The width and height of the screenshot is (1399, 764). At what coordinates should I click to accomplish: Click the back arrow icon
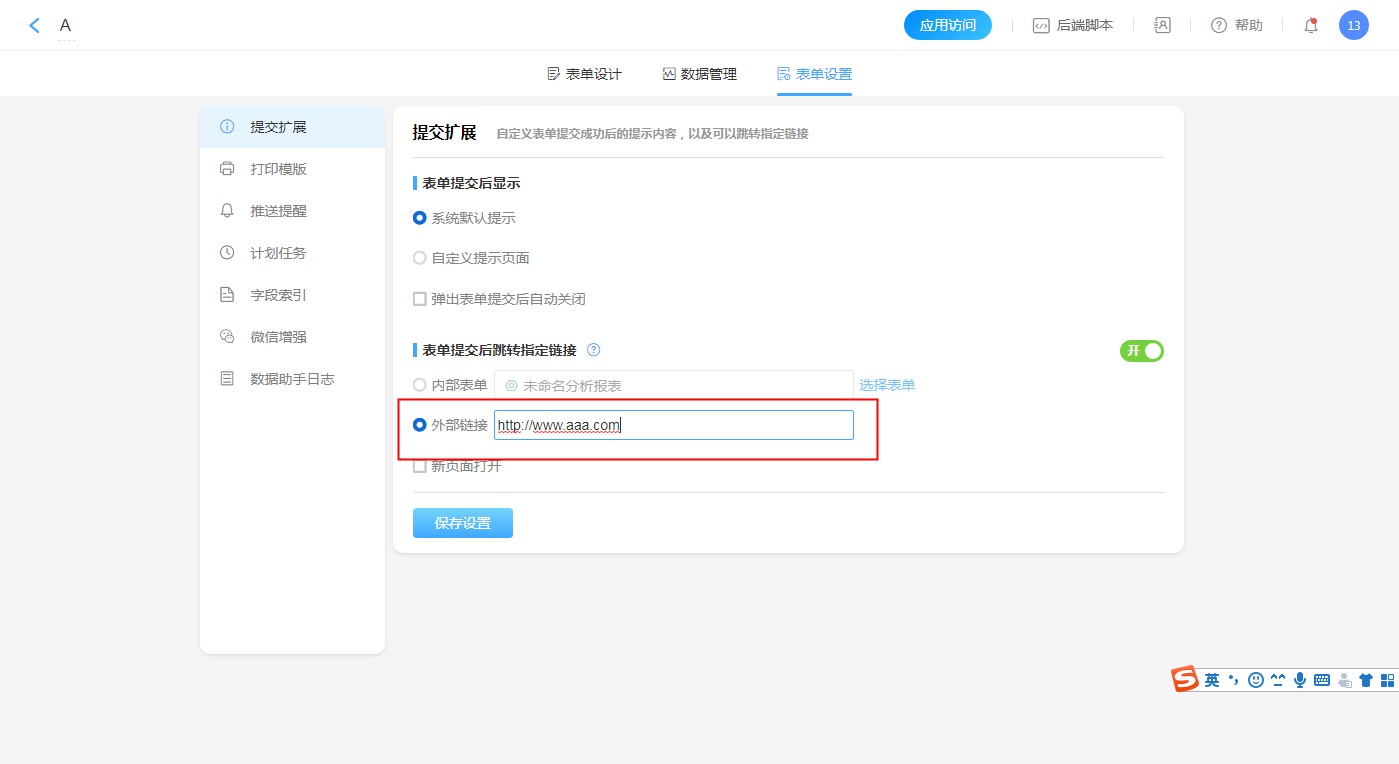coord(34,26)
